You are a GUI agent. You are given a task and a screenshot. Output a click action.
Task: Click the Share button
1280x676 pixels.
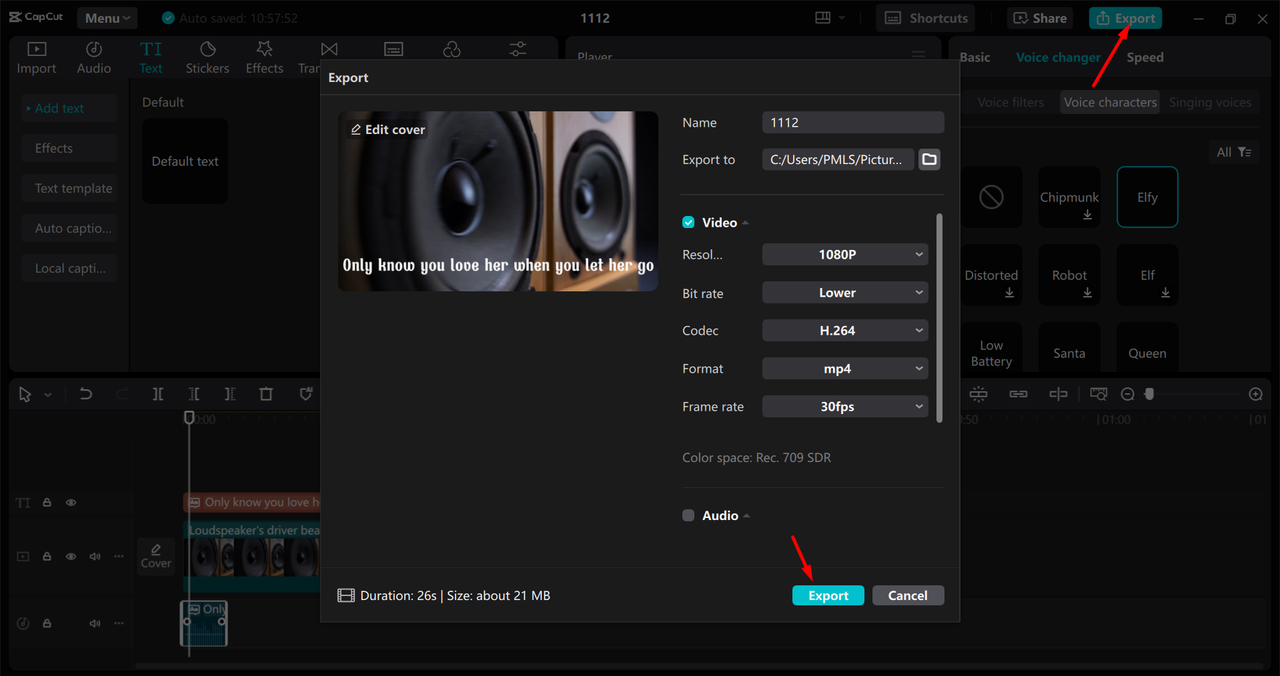coord(1040,18)
